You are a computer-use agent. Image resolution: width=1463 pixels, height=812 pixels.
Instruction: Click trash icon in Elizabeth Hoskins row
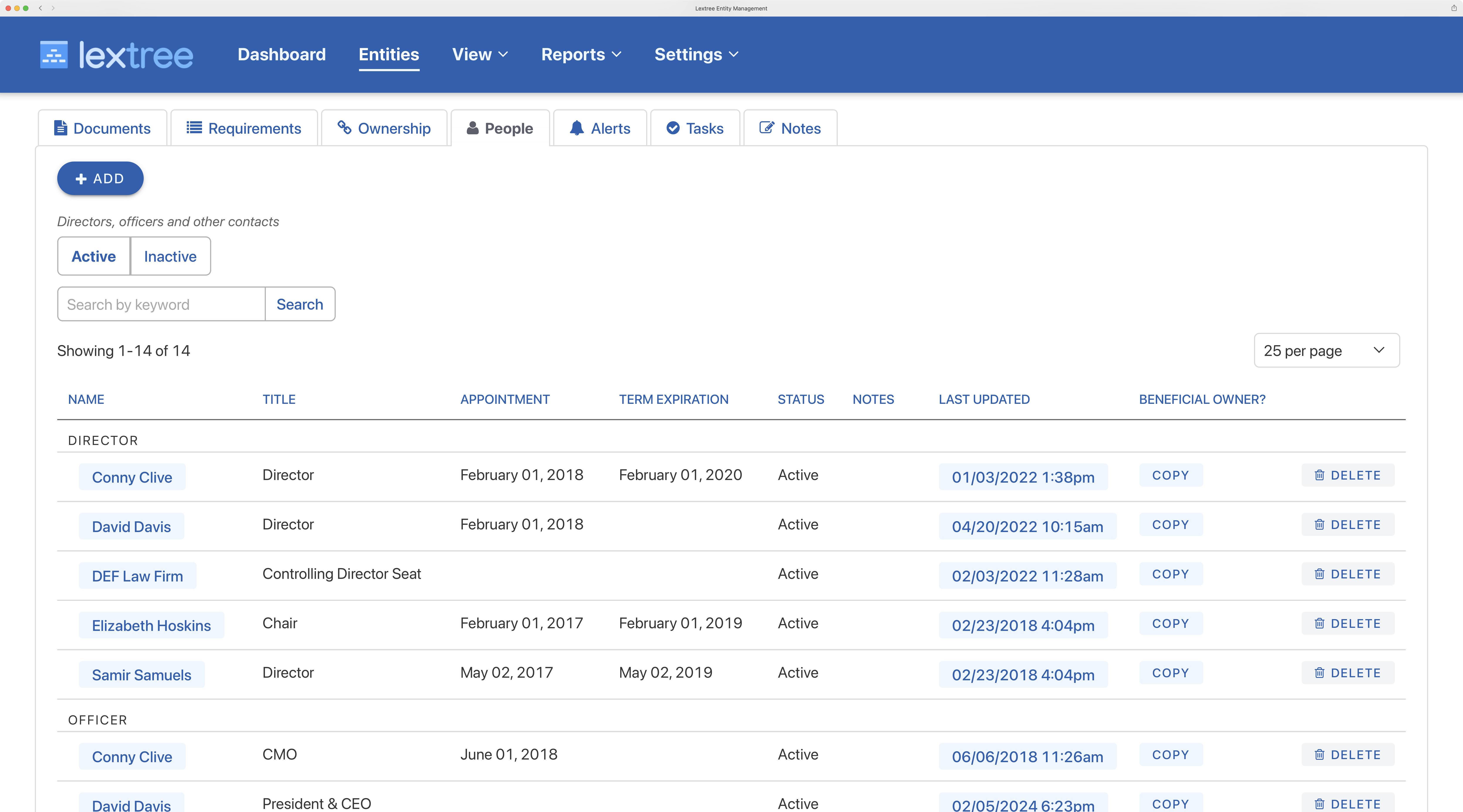pos(1319,623)
